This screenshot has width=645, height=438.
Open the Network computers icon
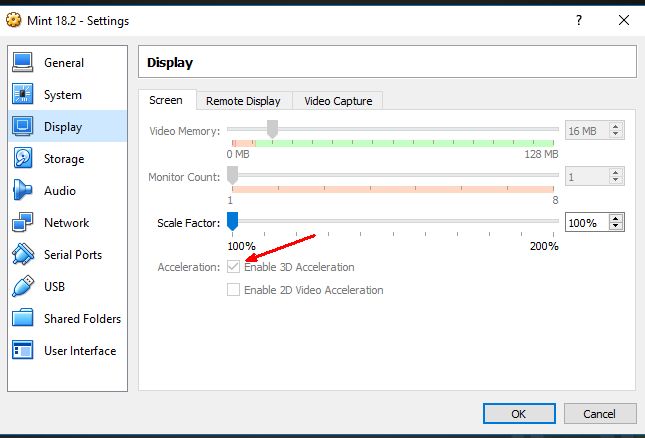23,222
